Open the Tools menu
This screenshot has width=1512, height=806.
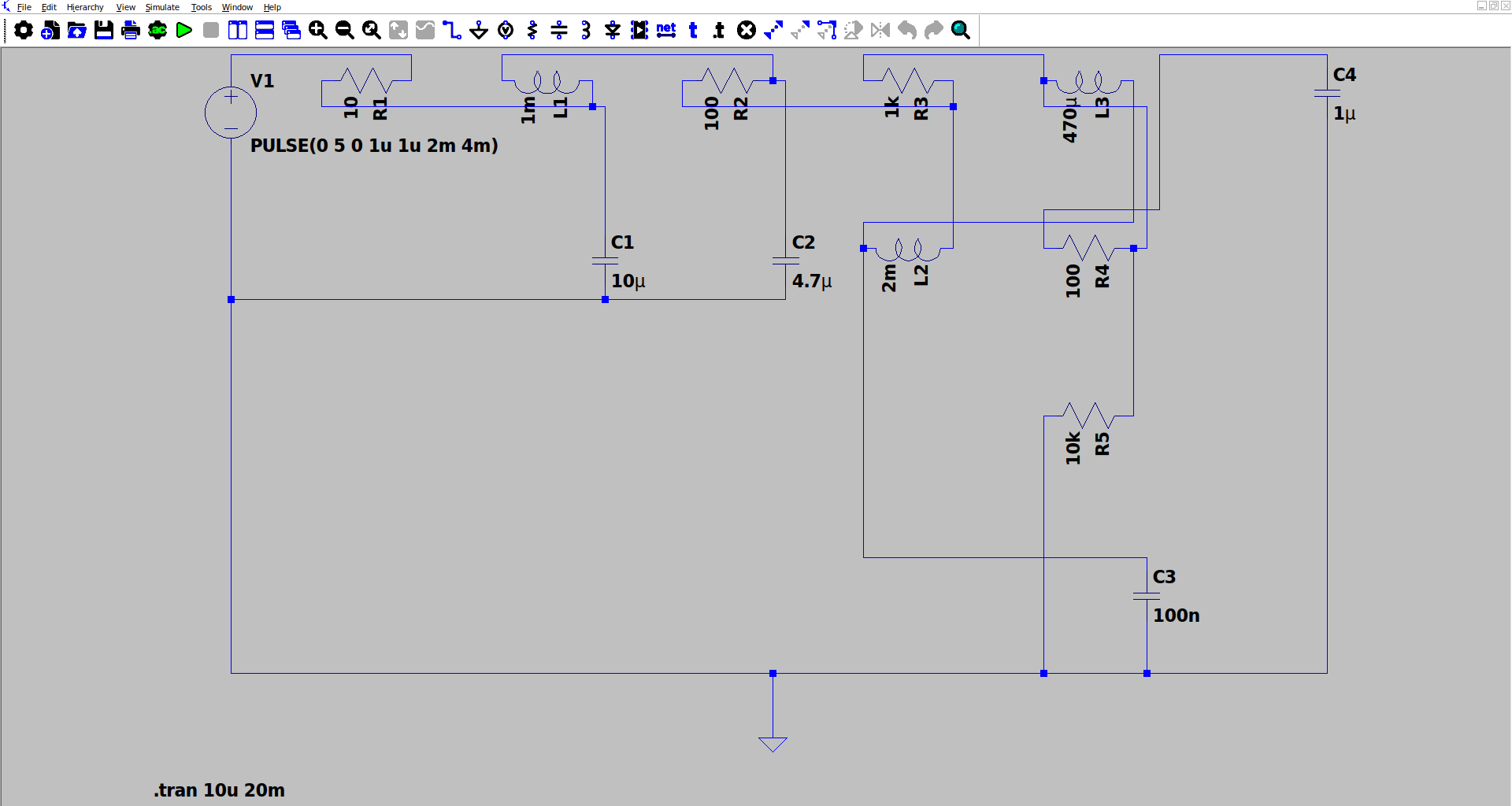click(202, 7)
